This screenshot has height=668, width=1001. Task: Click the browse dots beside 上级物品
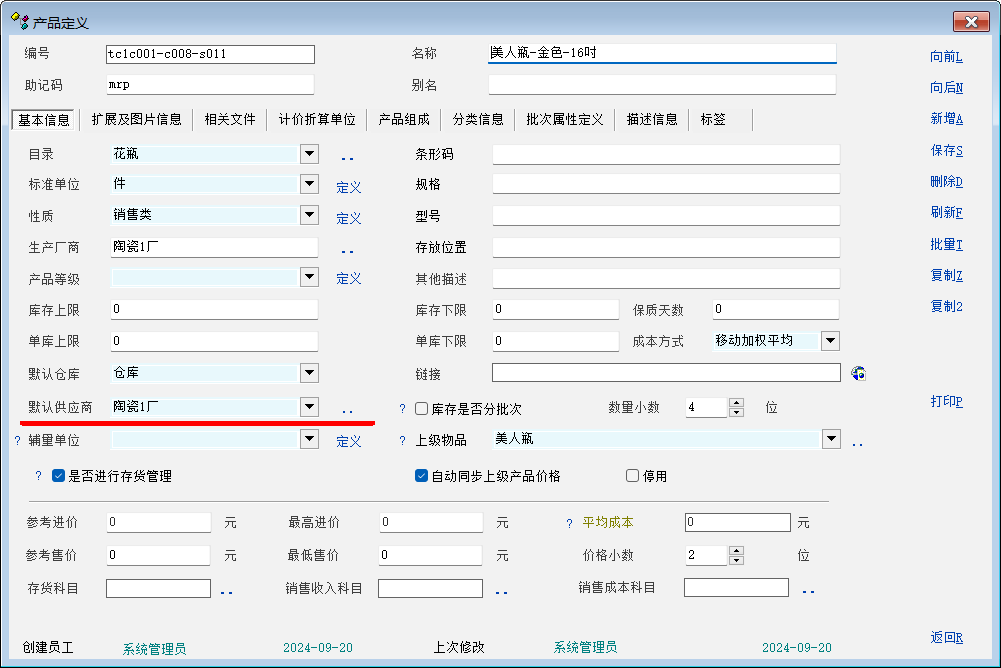tap(857, 442)
